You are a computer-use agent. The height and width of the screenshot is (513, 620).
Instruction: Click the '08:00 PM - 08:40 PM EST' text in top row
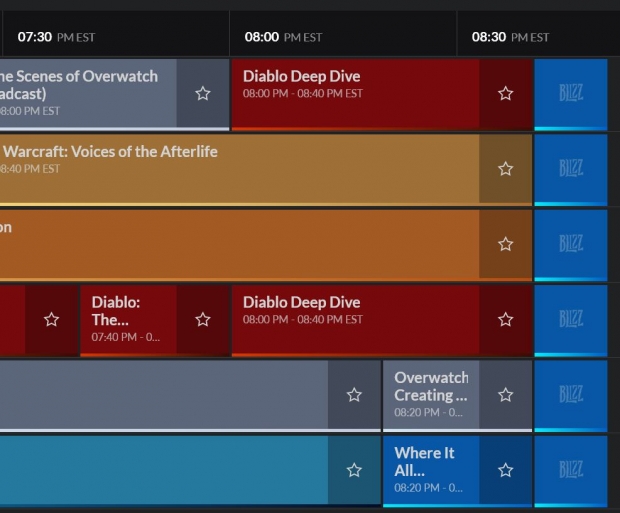[x=302, y=93]
